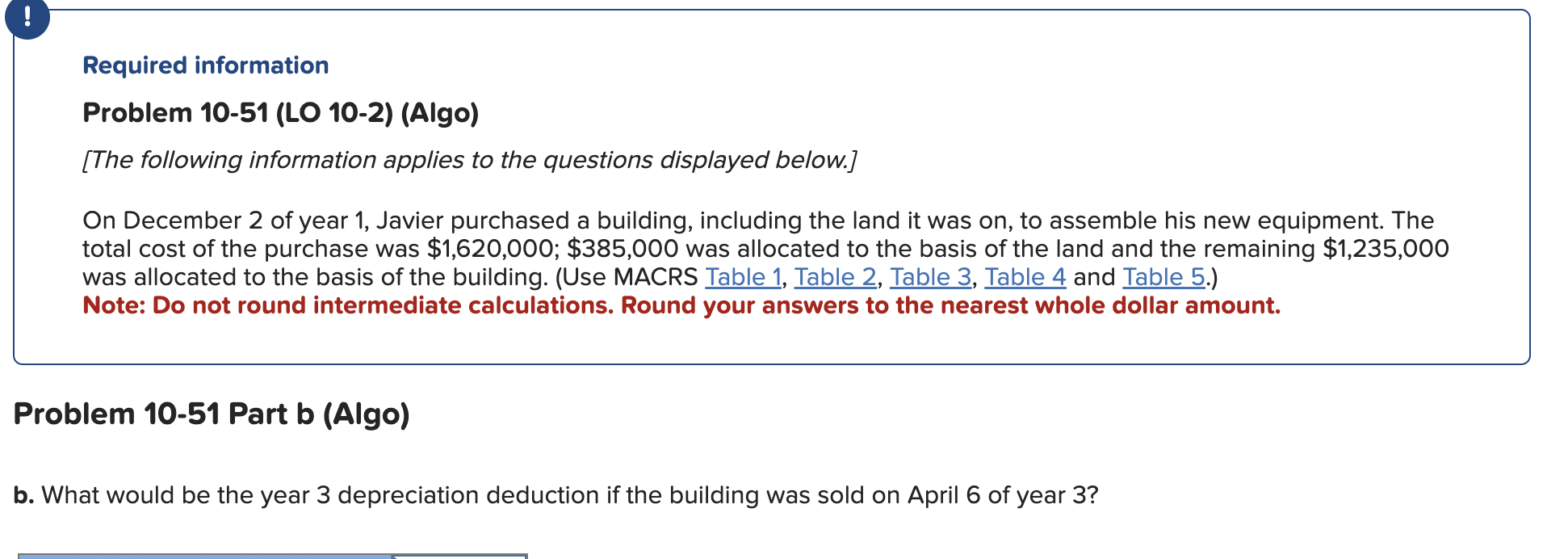Click the Table 5 hyperlink
This screenshot has height=559, width=1568.
point(1160,278)
